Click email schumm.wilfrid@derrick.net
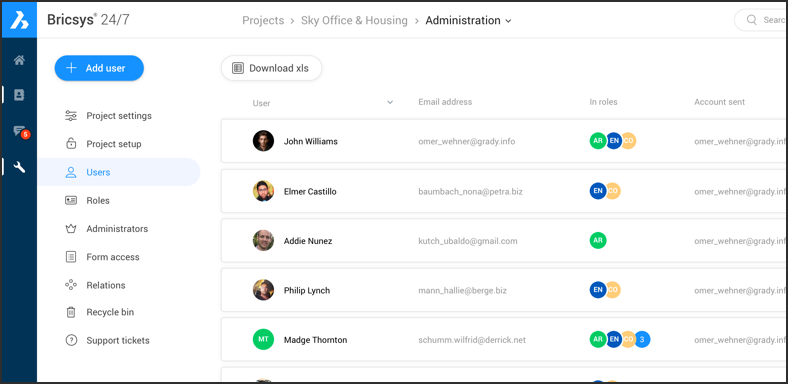Screen dimensions: 788x384 coord(472,340)
